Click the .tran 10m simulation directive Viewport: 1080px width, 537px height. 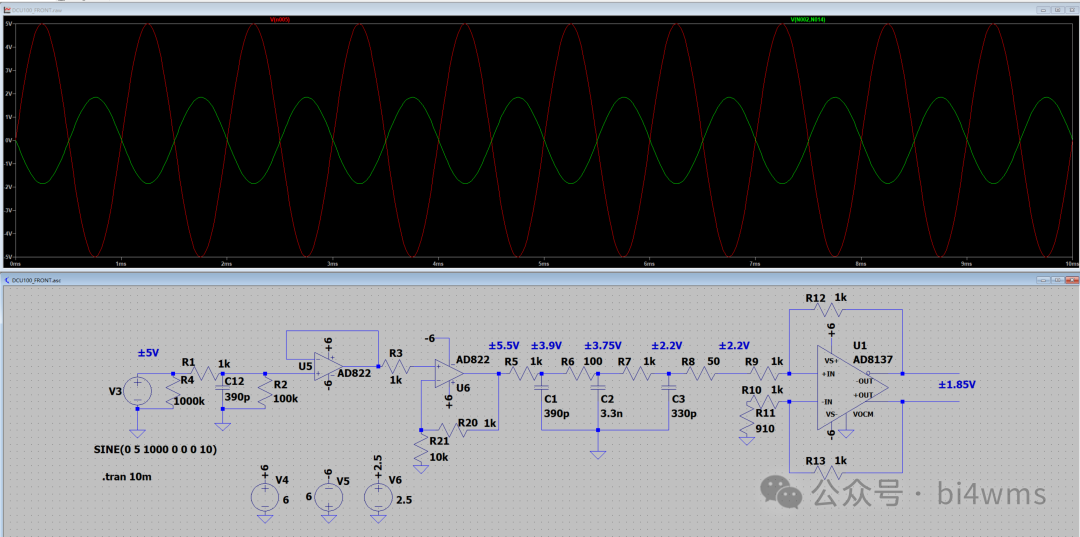pyautogui.click(x=129, y=478)
